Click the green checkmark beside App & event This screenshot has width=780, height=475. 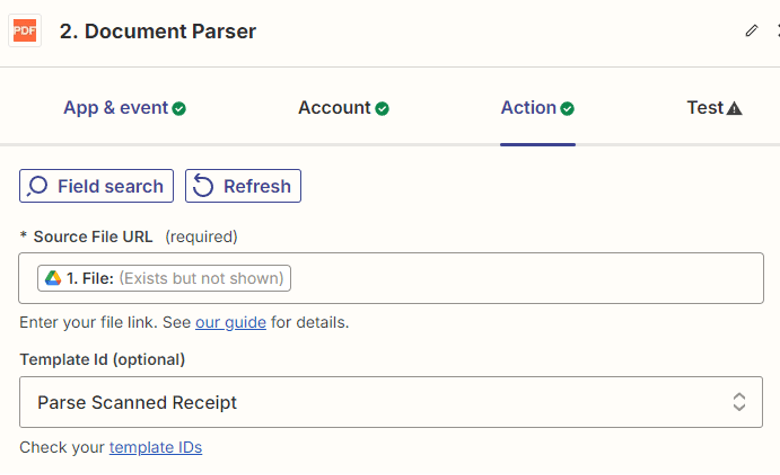click(x=179, y=108)
